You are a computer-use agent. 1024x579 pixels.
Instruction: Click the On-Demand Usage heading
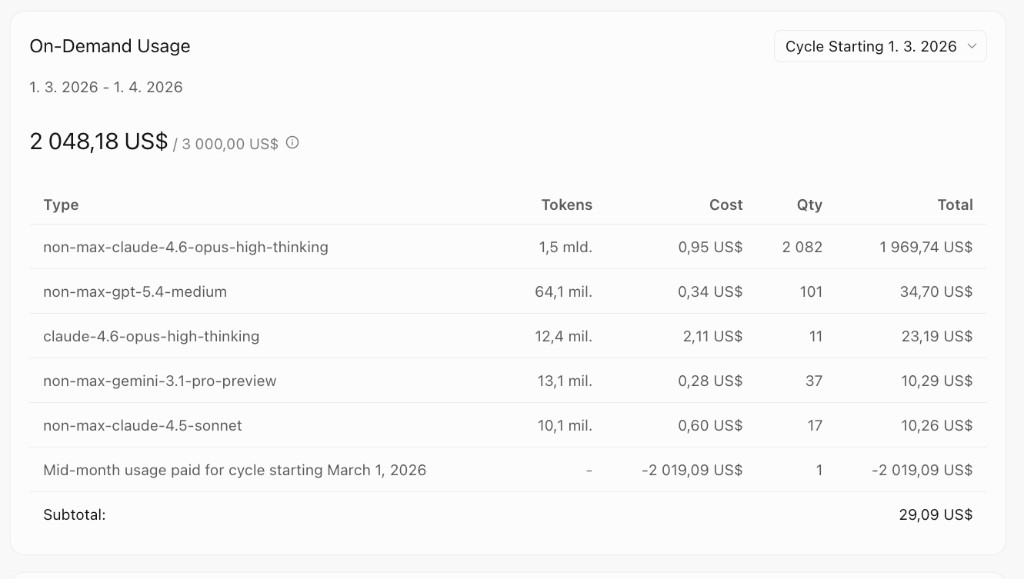pyautogui.click(x=110, y=46)
